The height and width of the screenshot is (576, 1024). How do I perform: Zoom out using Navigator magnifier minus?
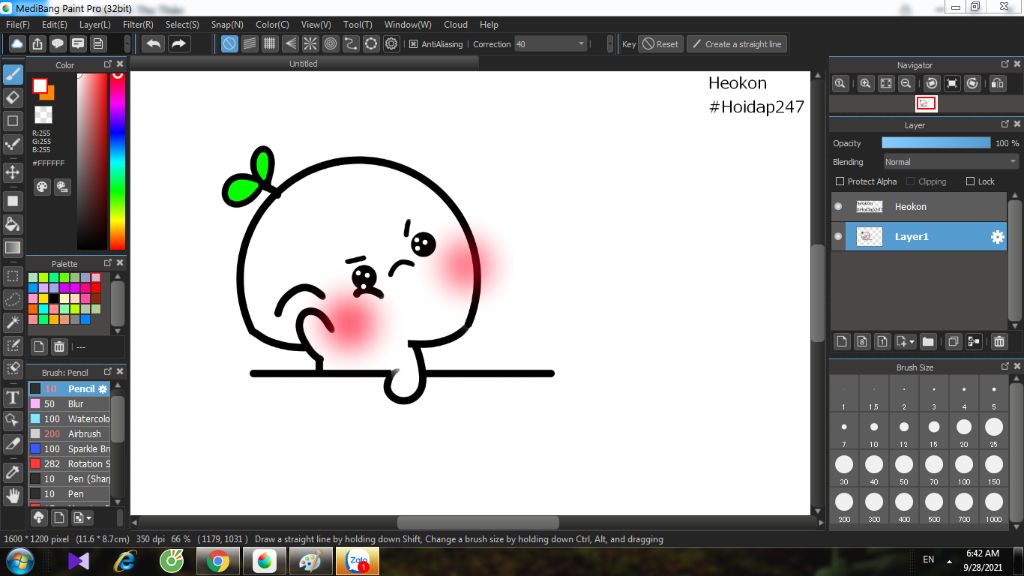point(906,84)
